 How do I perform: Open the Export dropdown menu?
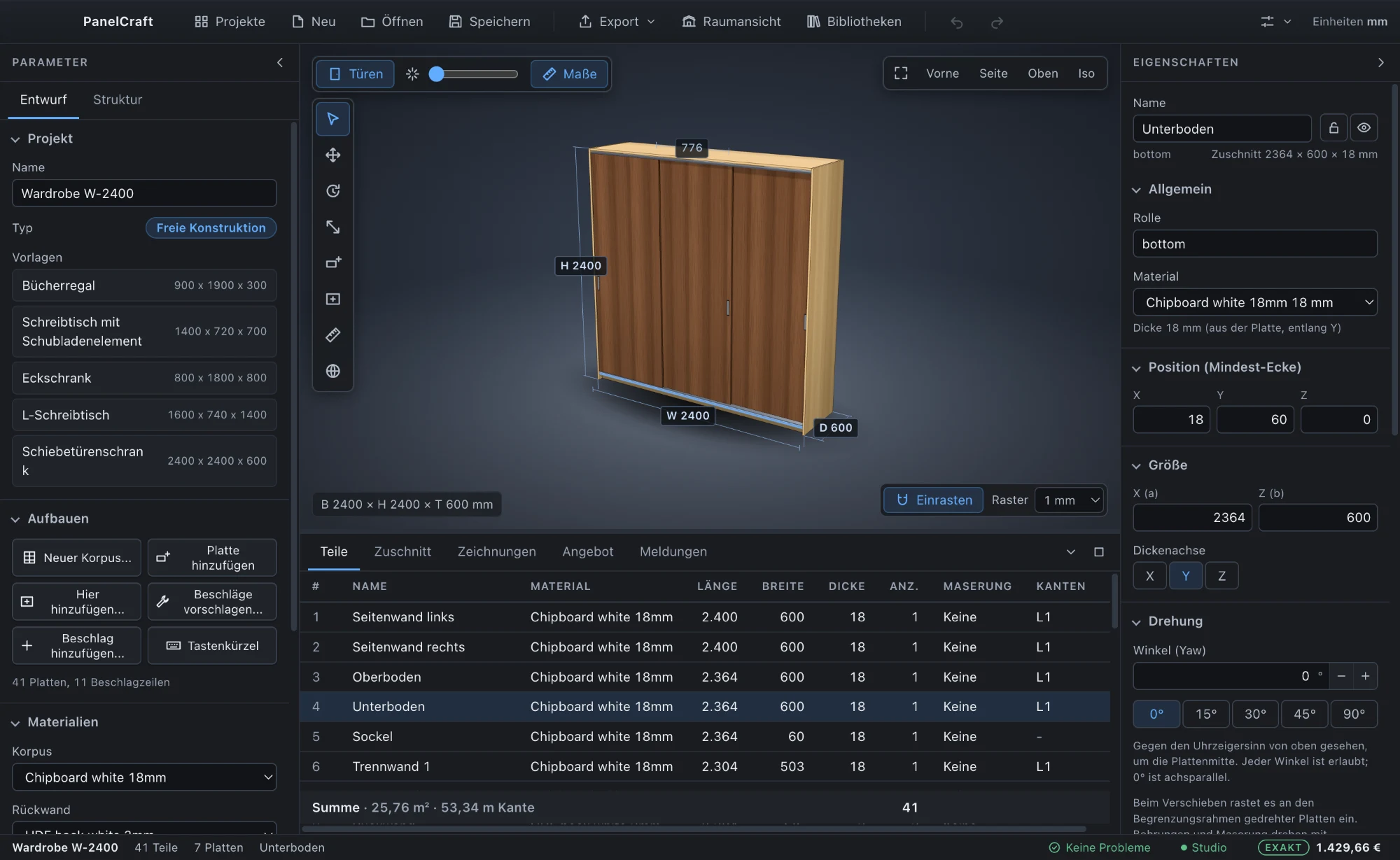(x=617, y=22)
